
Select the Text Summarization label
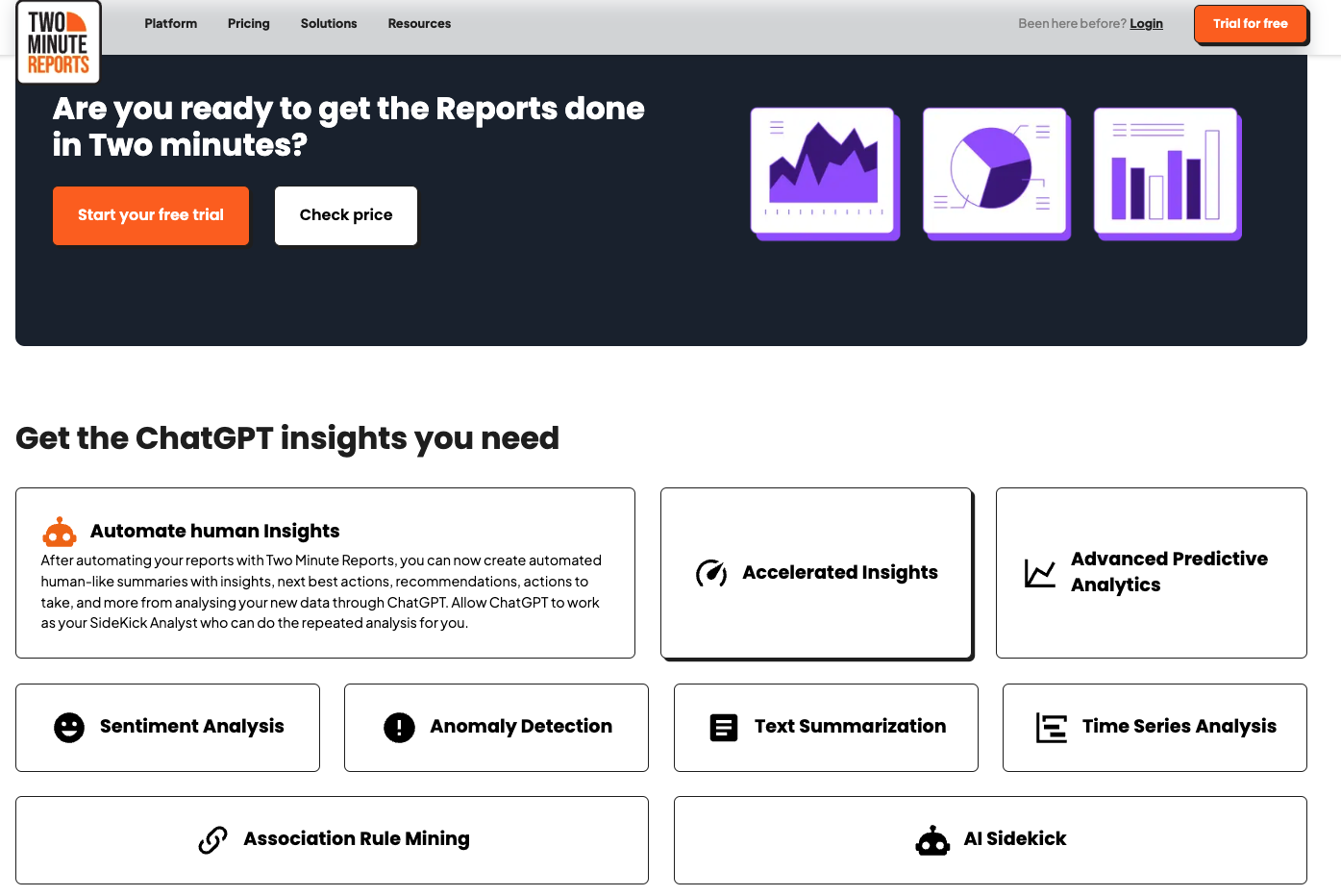851,727
